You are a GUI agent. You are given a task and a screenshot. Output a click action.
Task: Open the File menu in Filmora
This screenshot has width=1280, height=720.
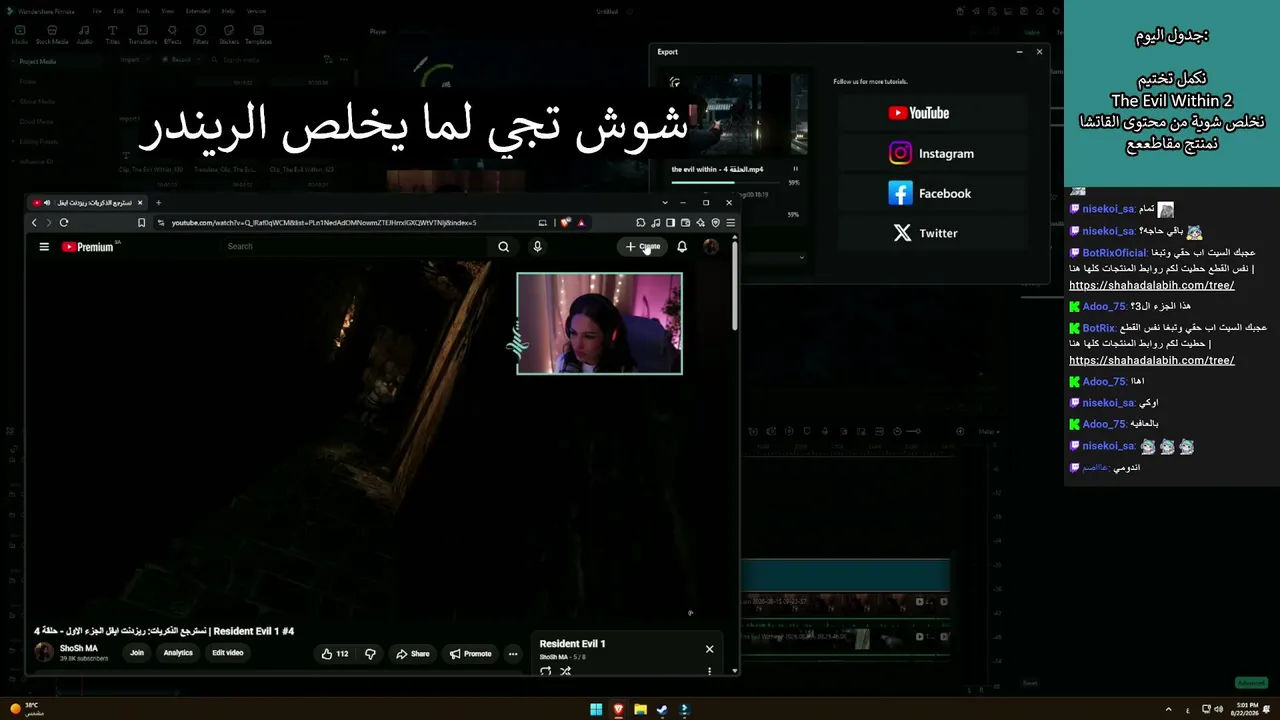pyautogui.click(x=97, y=11)
